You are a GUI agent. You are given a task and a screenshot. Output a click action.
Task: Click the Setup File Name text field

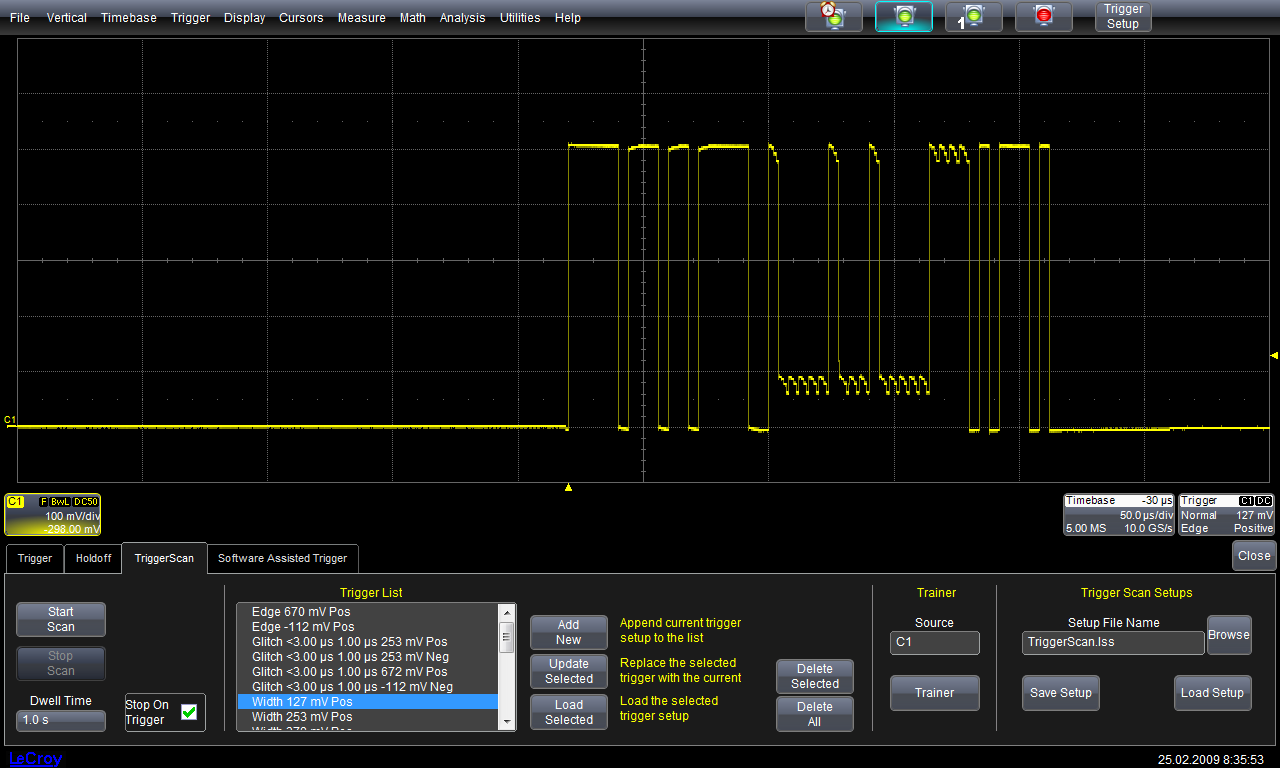coord(1112,643)
